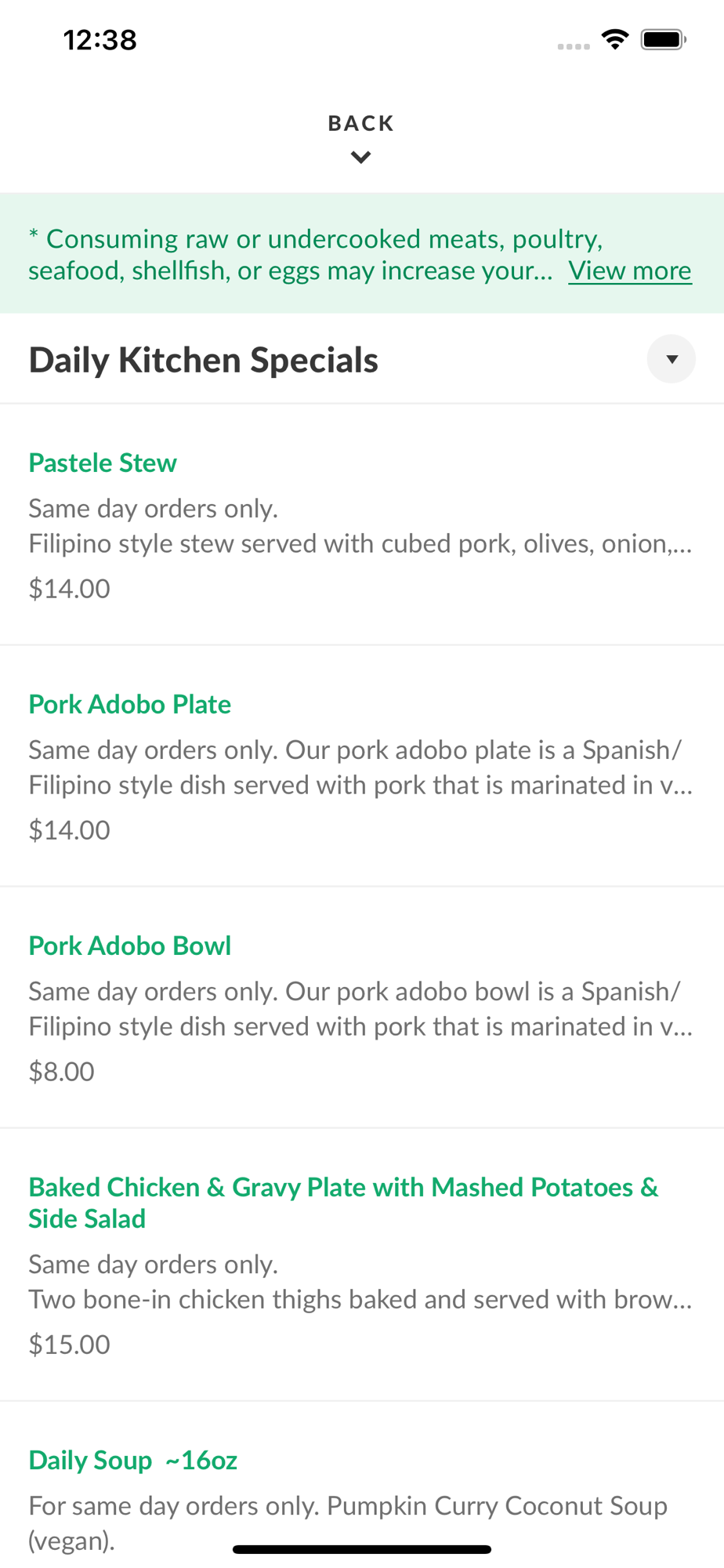Click the Pork Adobo Plate description text
This screenshot has height=1568, width=724.
(360, 768)
